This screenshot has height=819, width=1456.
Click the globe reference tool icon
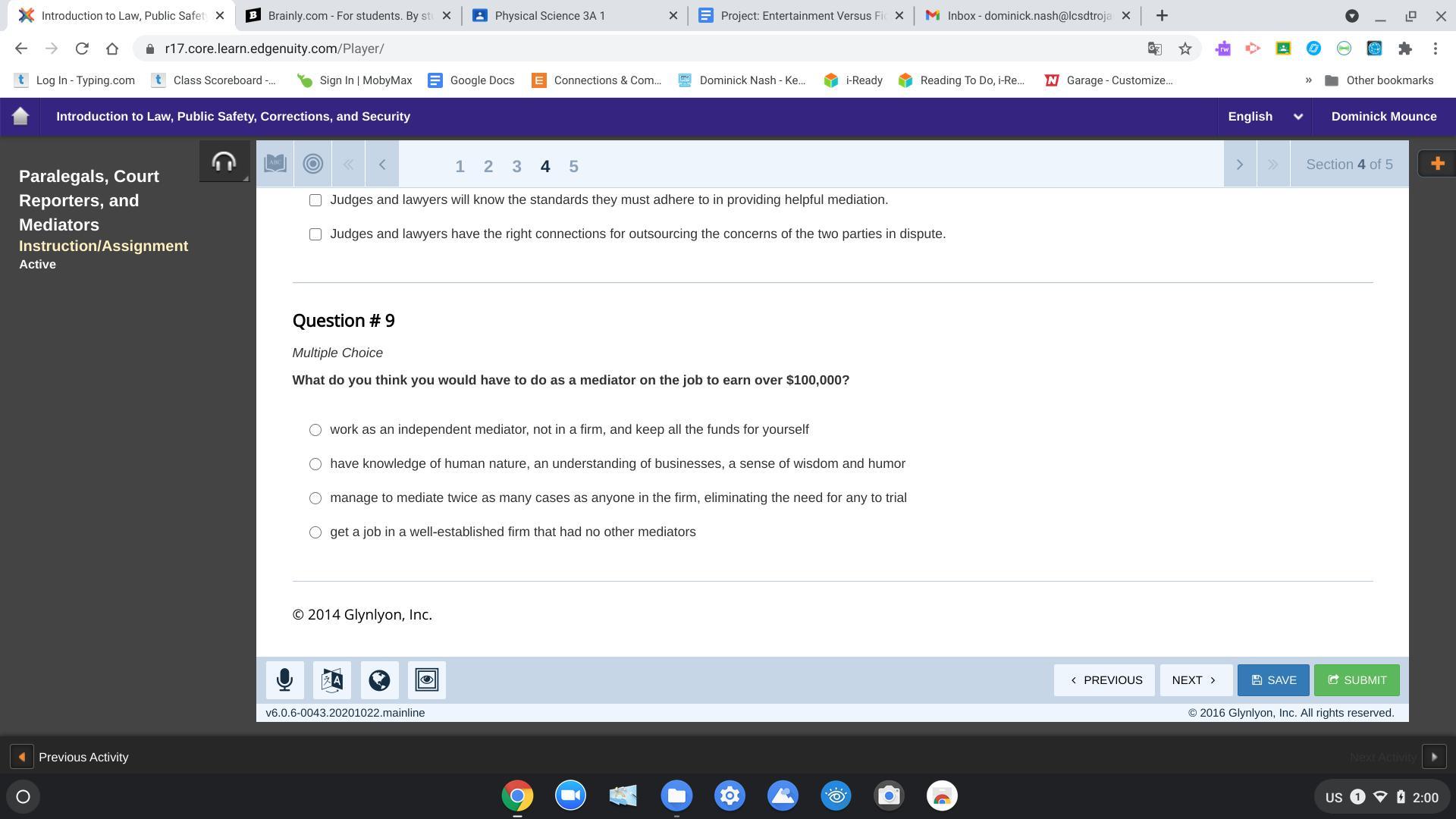click(x=379, y=680)
